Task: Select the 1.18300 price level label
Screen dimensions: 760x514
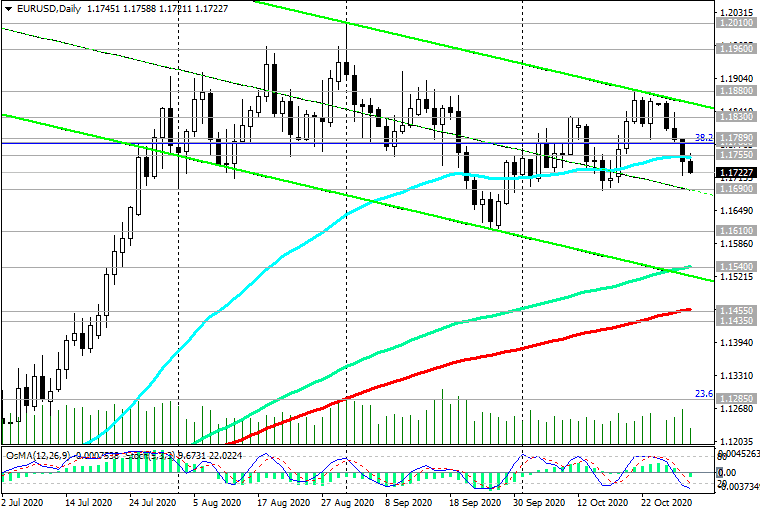Action: coord(736,117)
